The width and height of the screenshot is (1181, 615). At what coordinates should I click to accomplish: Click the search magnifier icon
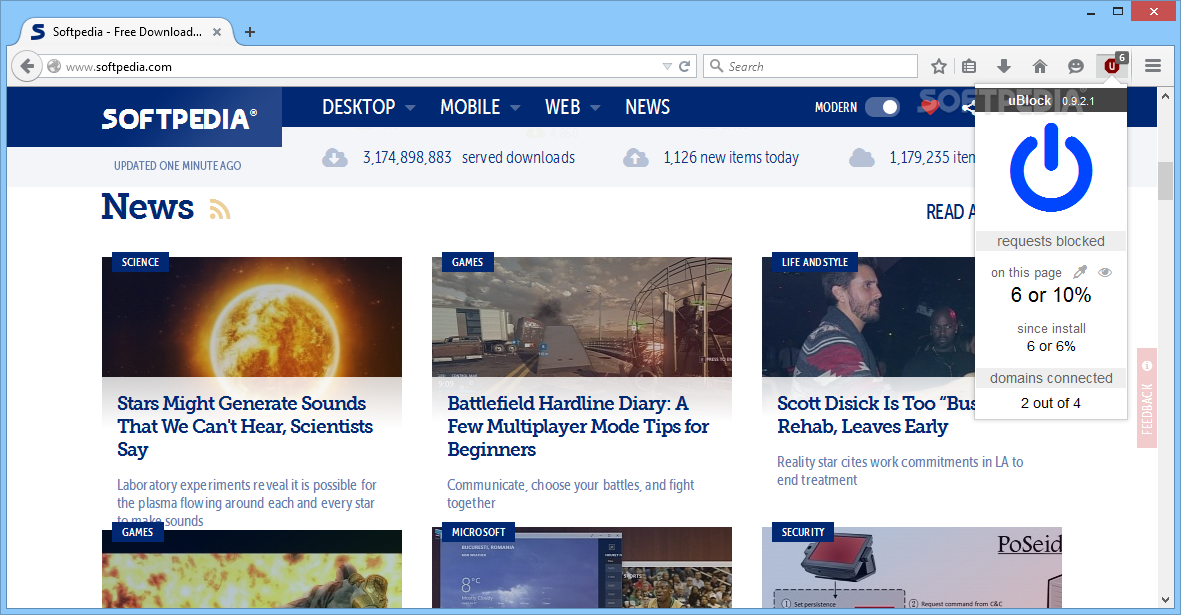pyautogui.click(x=716, y=66)
